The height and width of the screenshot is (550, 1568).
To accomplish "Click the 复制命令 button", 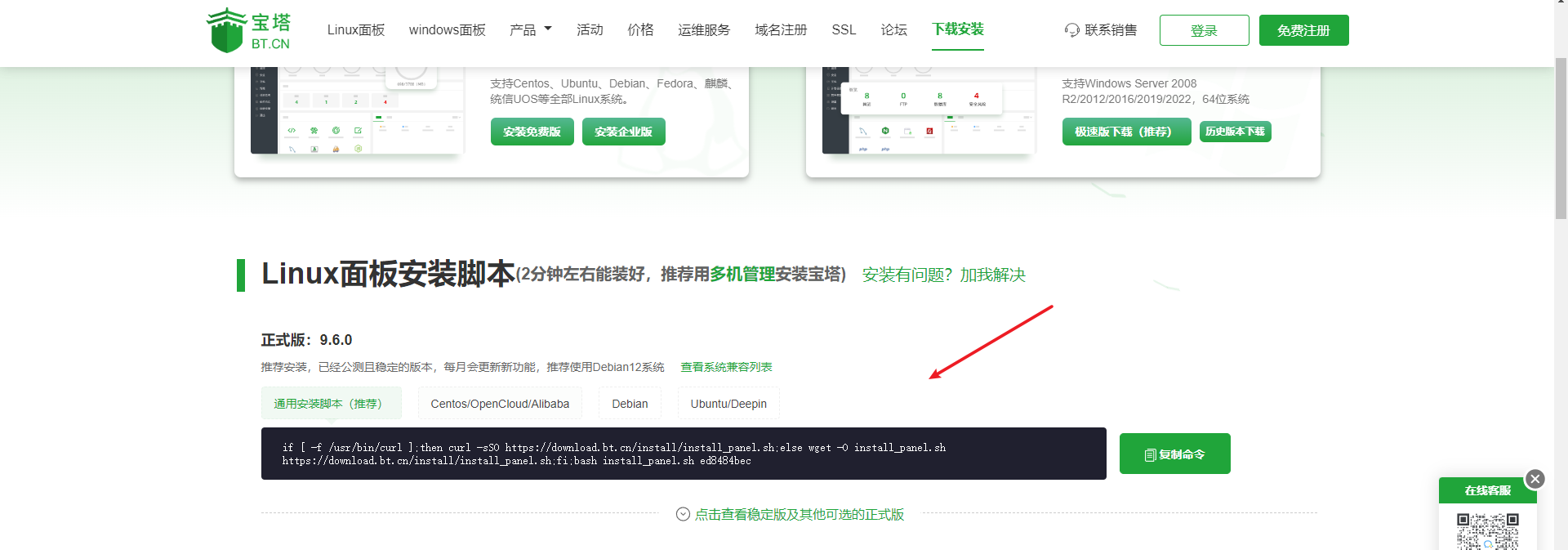I will click(1175, 454).
